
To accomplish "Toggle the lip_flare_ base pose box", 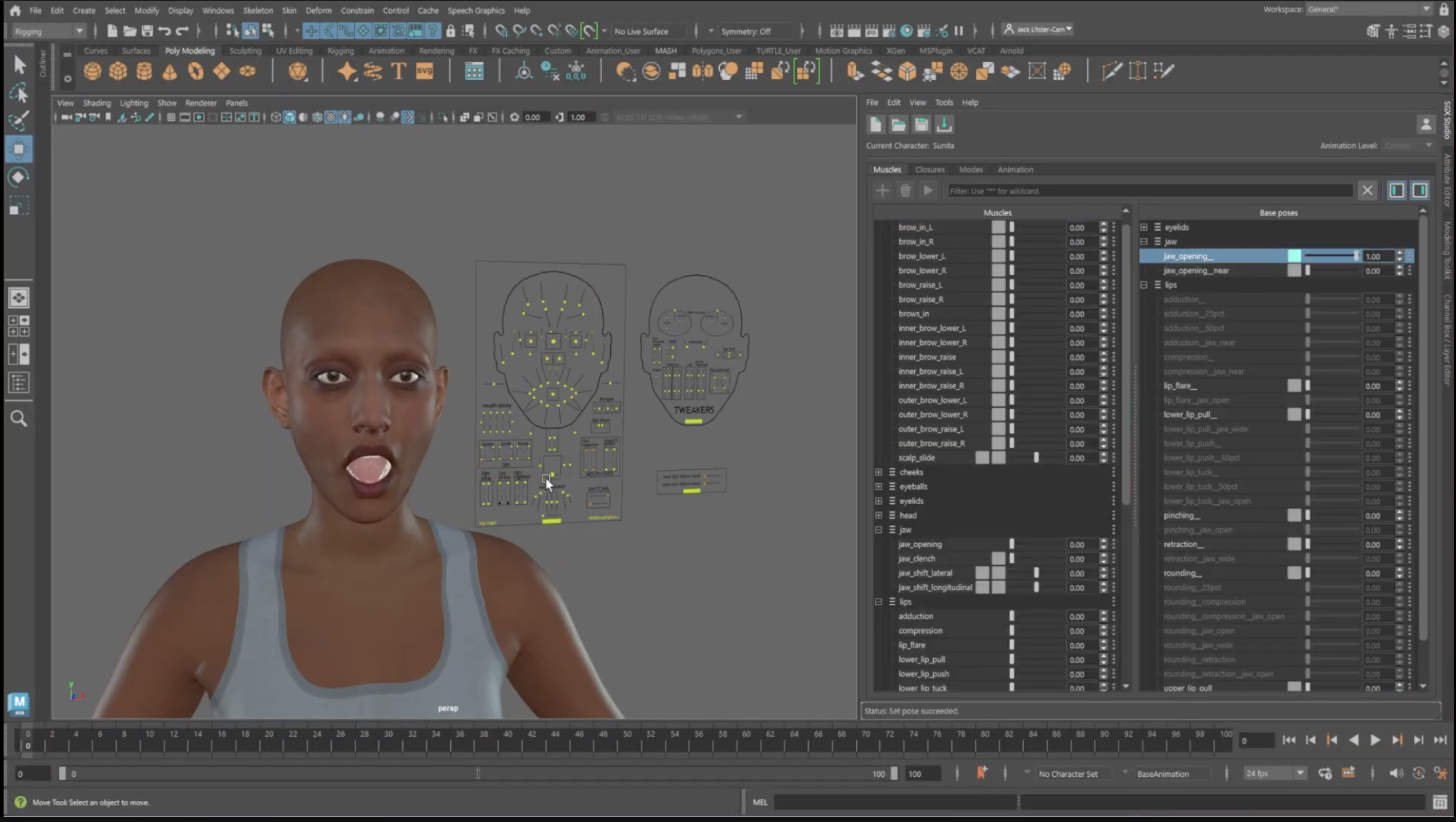I will 1295,386.
